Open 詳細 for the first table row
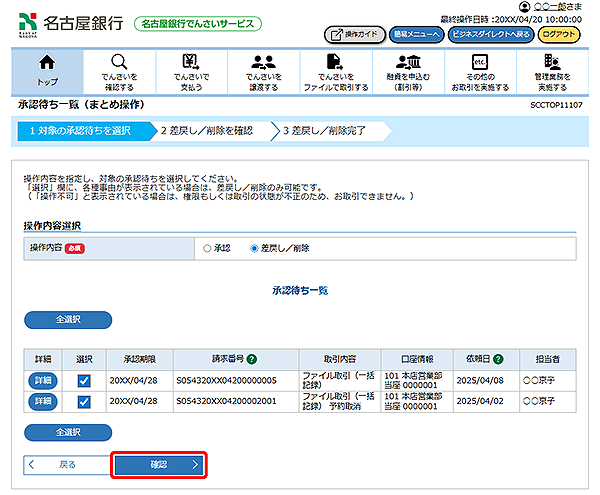 (x=42, y=380)
